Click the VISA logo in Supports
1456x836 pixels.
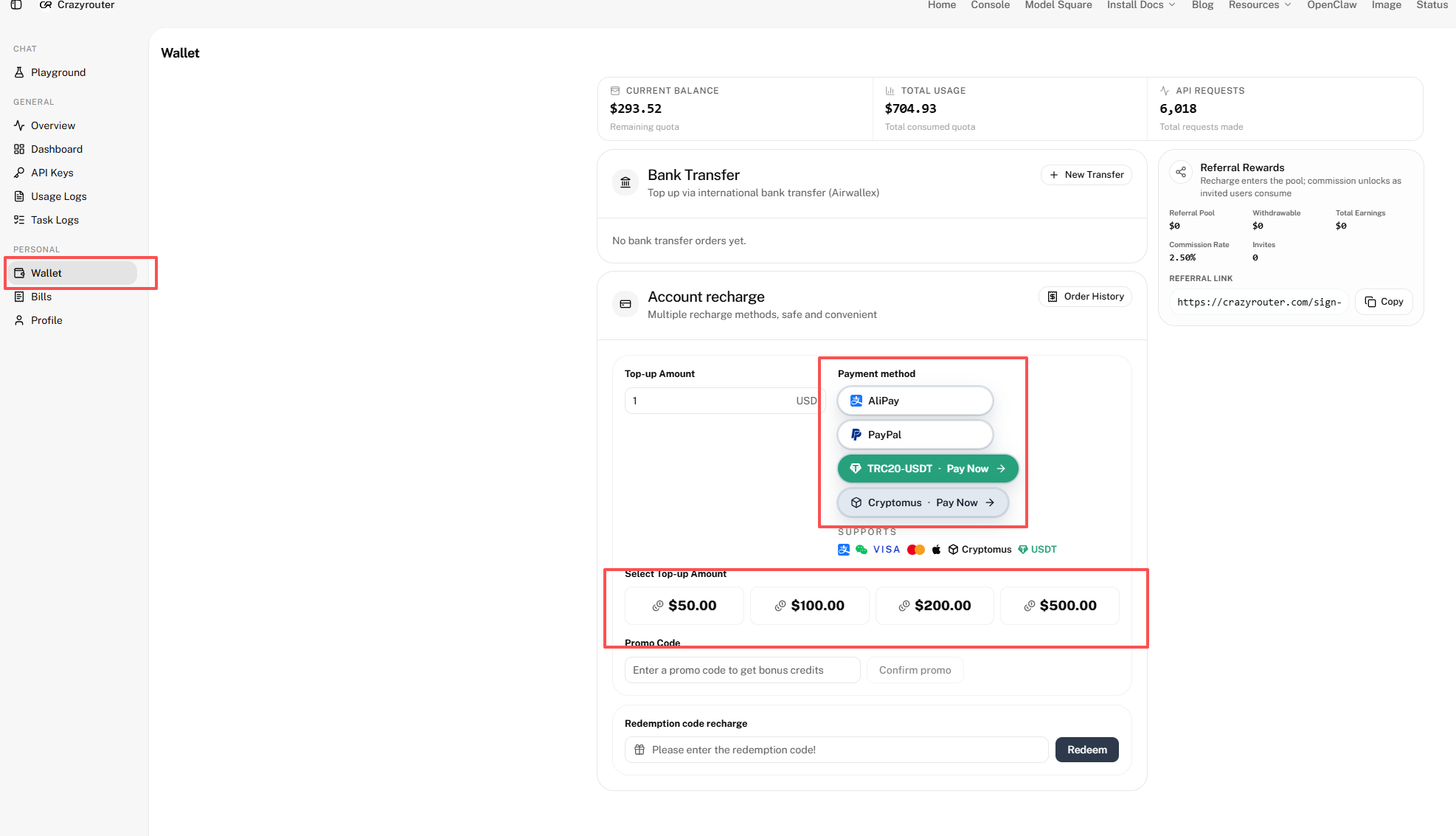(x=887, y=550)
